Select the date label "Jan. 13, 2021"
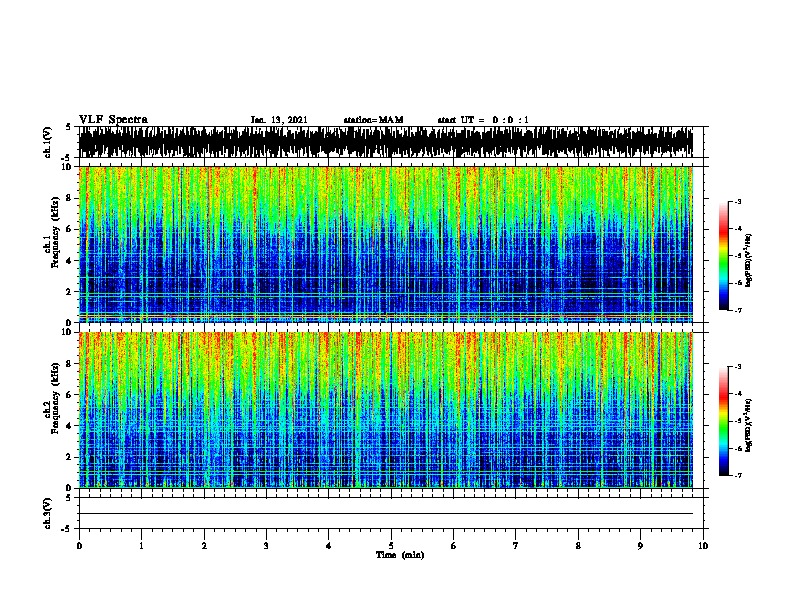792x612 pixels. pos(279,120)
